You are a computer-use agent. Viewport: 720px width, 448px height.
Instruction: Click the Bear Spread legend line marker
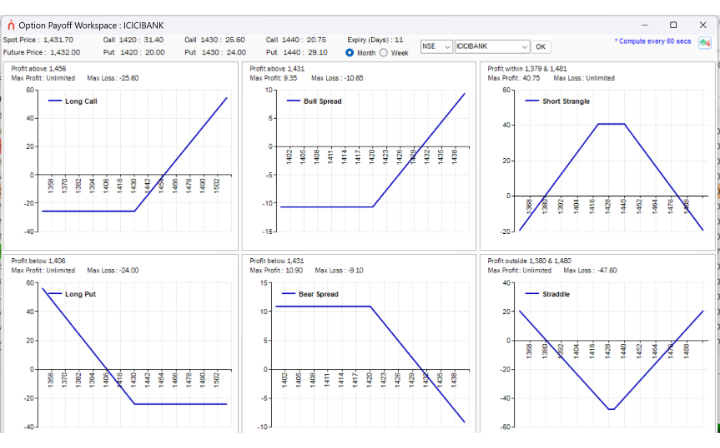coord(288,294)
